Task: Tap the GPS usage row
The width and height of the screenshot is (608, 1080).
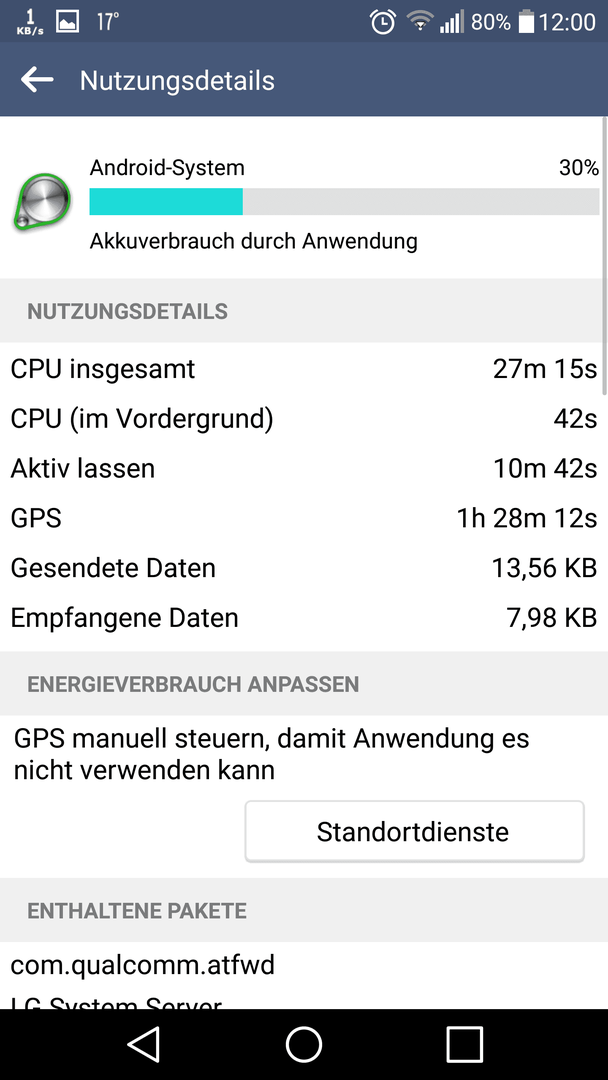Action: 304,518
